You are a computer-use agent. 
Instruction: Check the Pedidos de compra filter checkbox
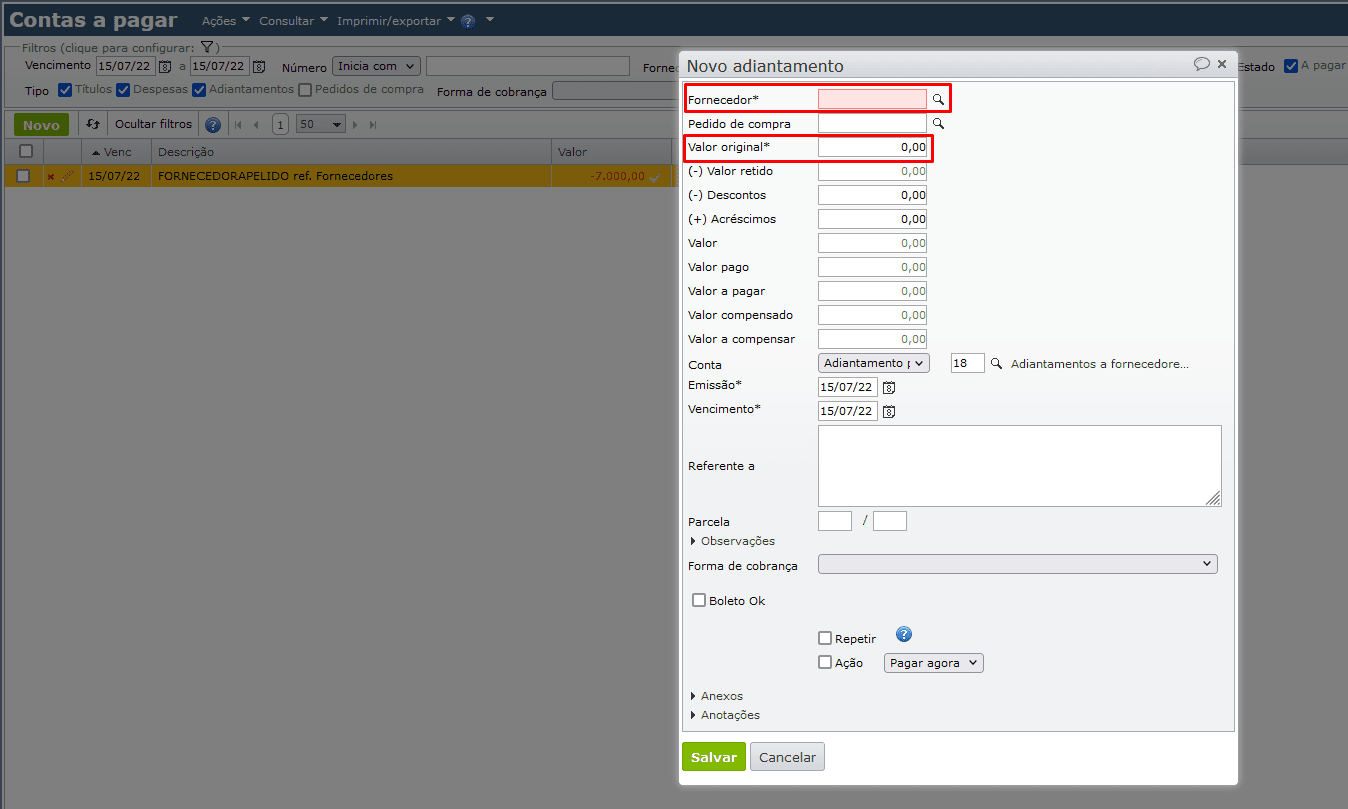306,90
